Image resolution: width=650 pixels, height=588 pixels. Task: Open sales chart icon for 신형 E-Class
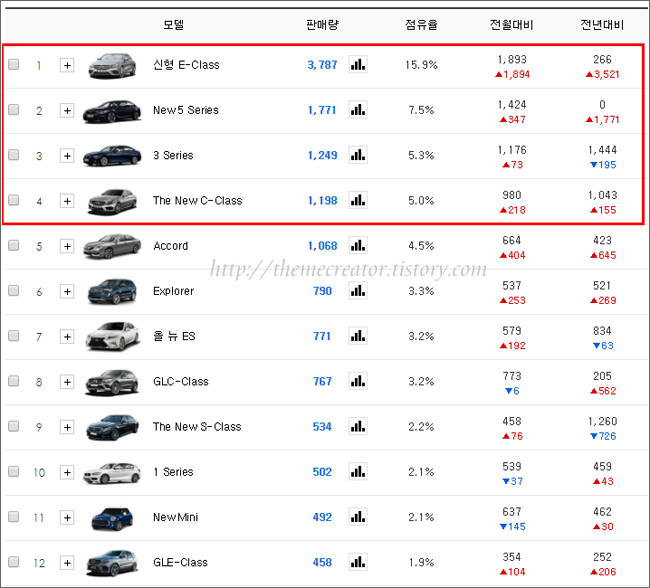coord(358,65)
